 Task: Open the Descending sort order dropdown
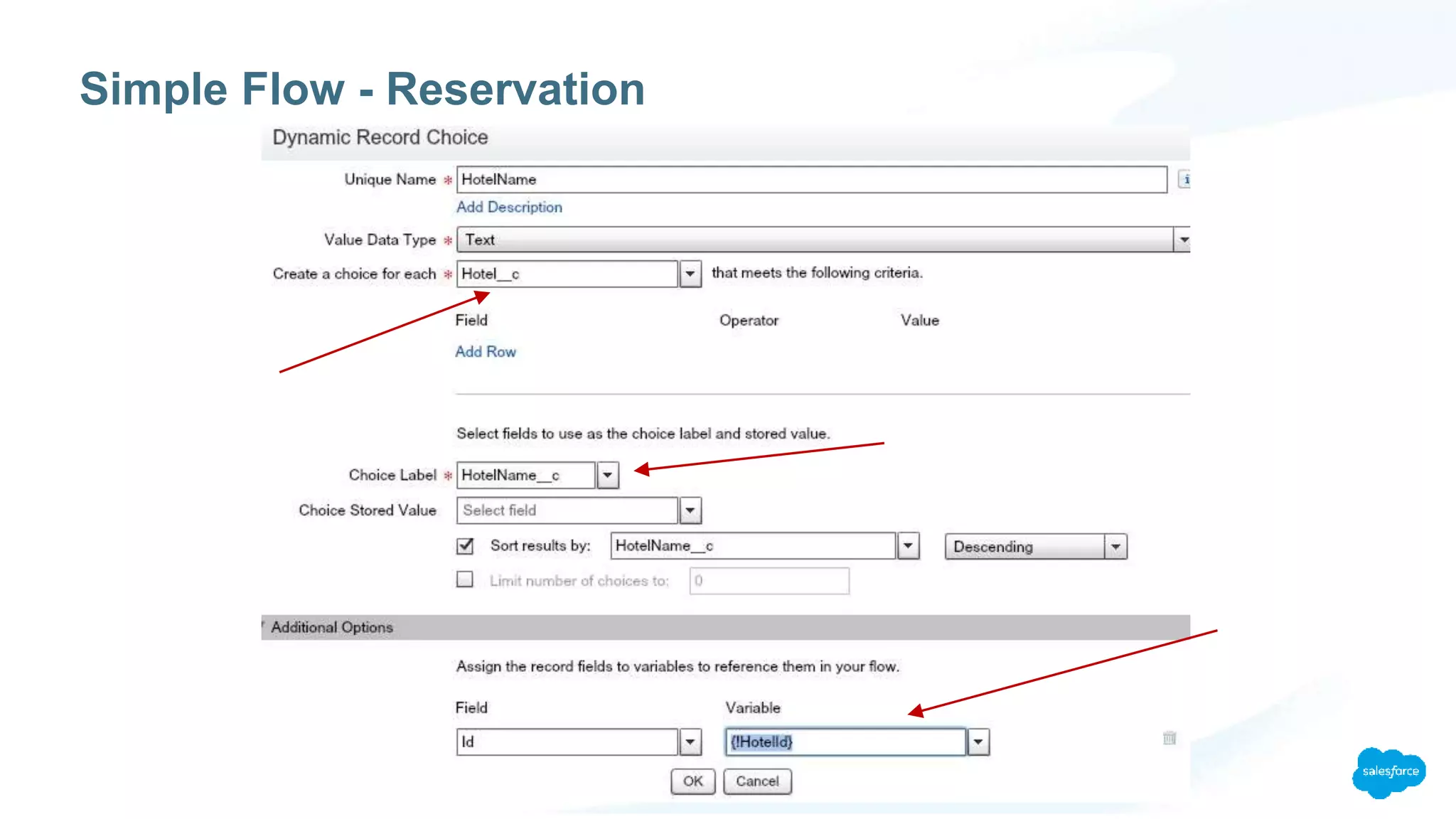1036,547
